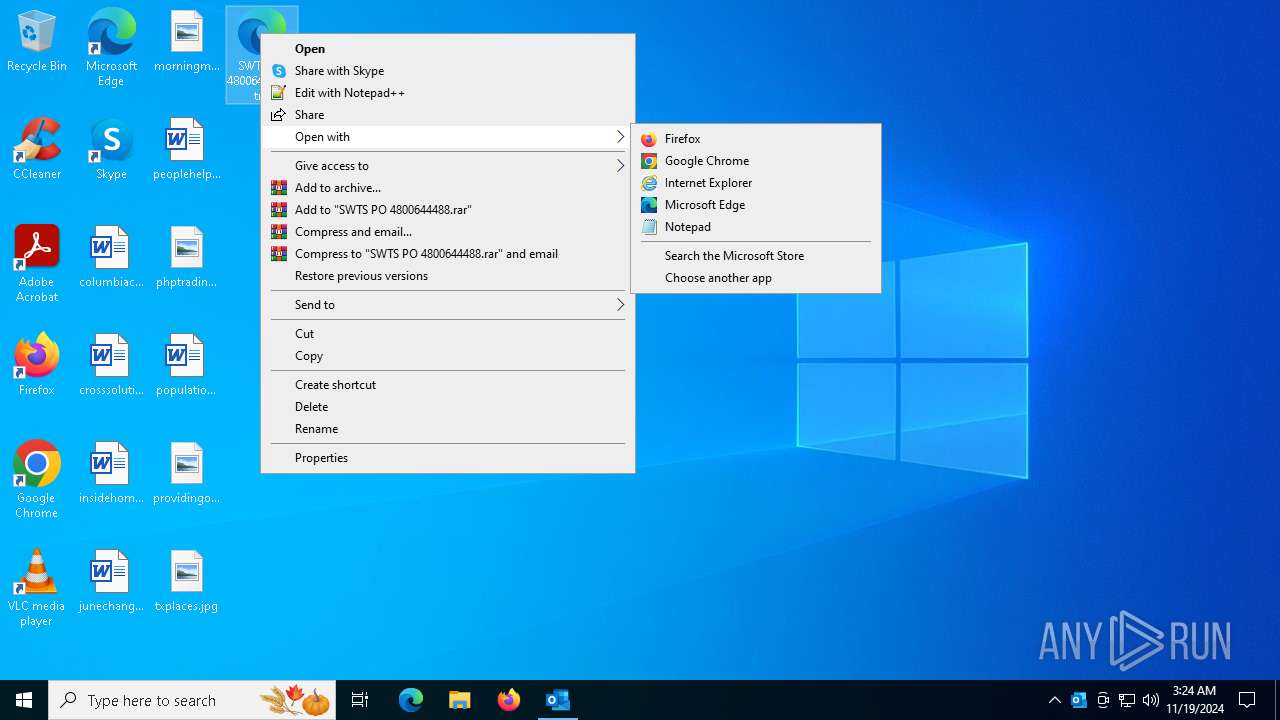Choose Search the Microsoft Store
This screenshot has height=720, width=1280.
pos(756,256)
